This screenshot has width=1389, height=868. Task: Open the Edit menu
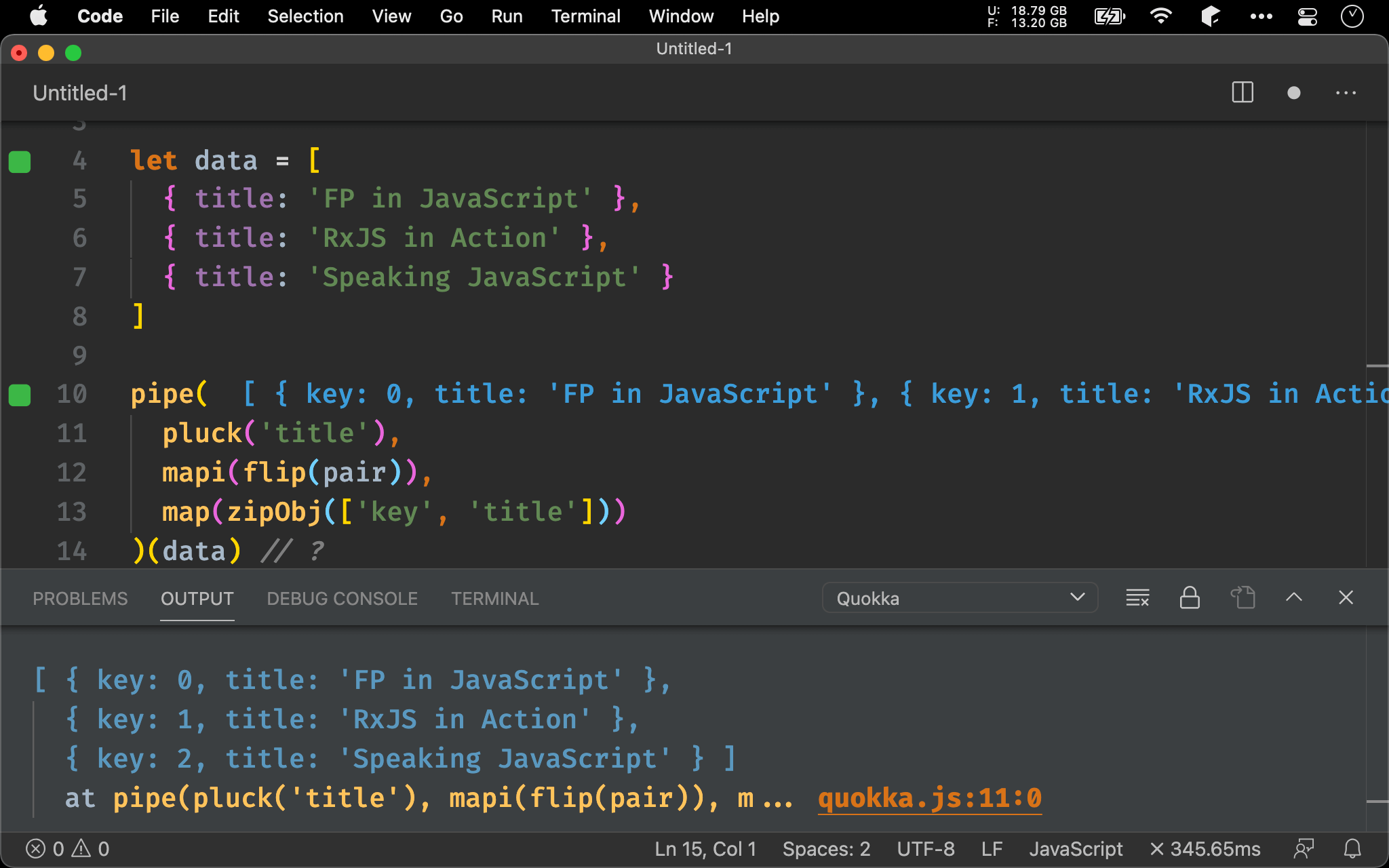coord(223,16)
